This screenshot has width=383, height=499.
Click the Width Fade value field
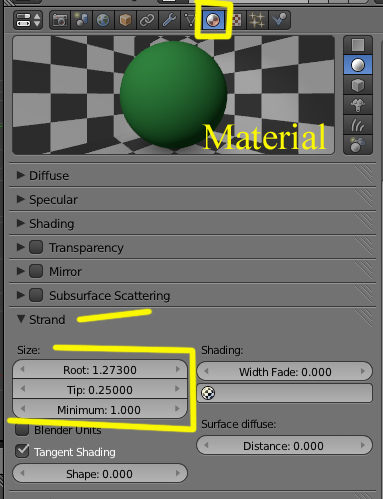point(284,371)
